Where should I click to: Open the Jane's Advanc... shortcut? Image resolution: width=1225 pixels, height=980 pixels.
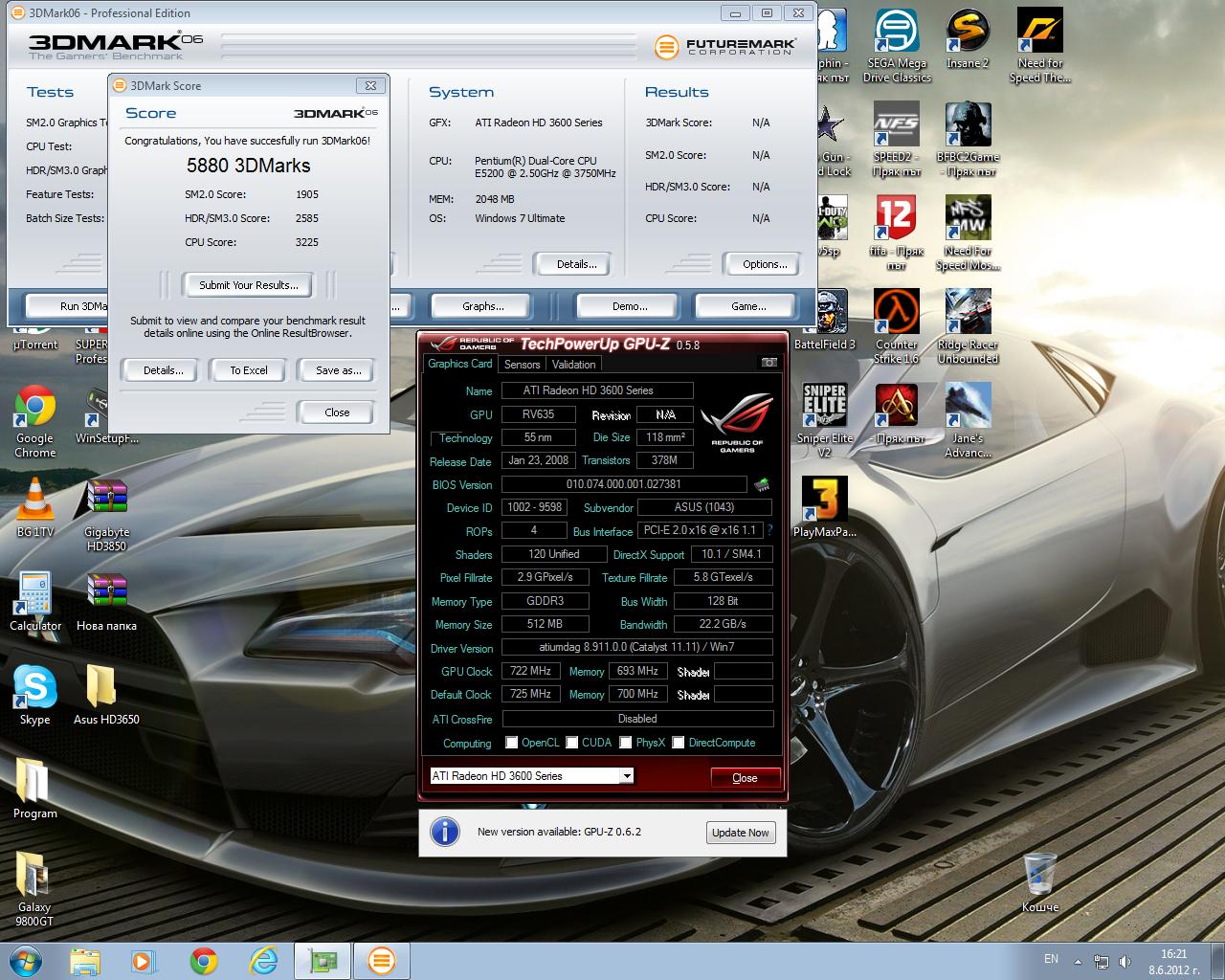coord(968,421)
